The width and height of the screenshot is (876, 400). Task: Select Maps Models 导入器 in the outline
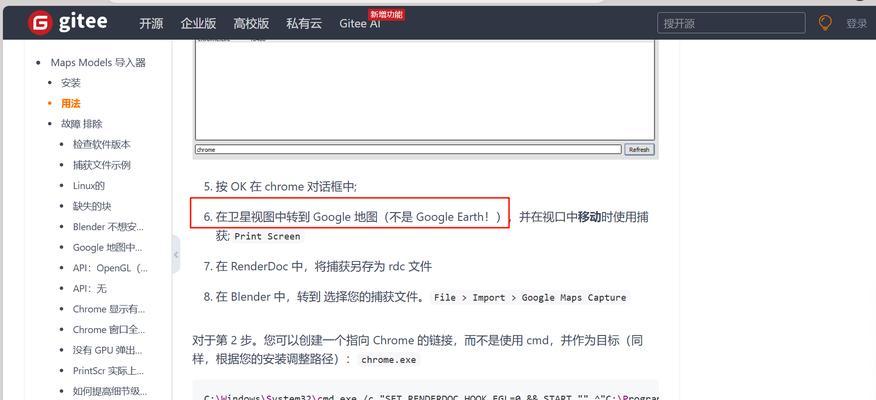[98, 63]
